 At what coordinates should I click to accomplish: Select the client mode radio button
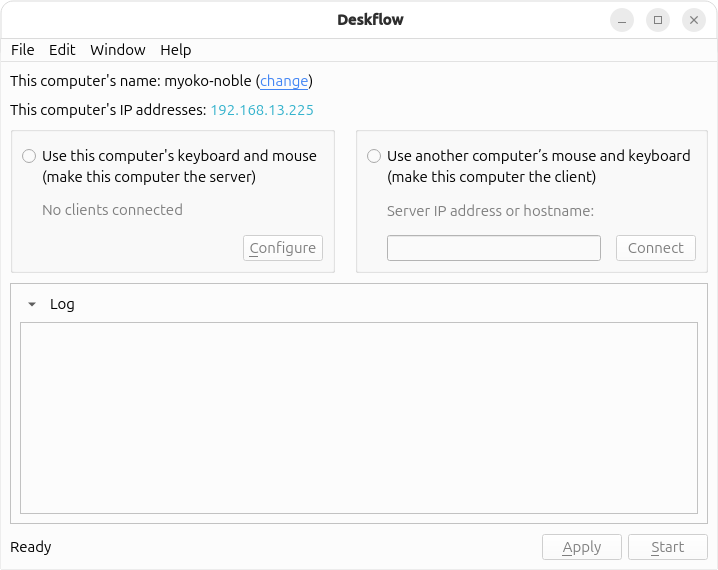coord(374,156)
